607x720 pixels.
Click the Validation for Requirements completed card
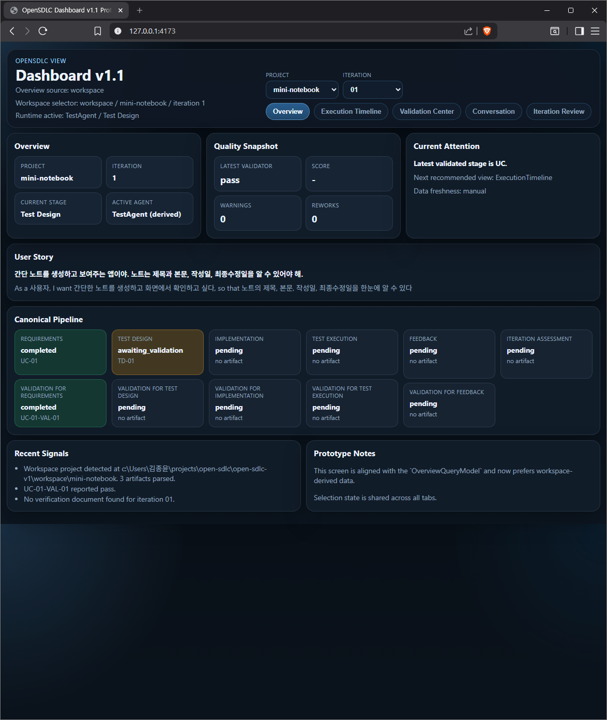pos(61,403)
